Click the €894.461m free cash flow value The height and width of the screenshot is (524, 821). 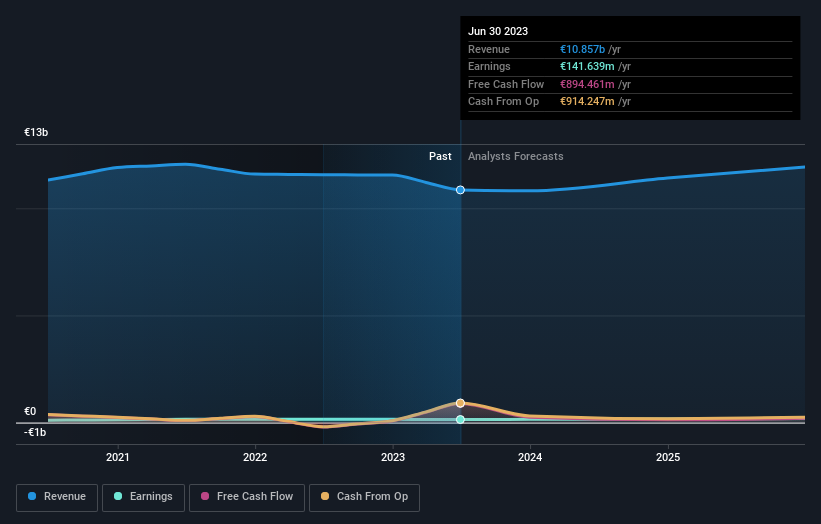[x=587, y=84]
